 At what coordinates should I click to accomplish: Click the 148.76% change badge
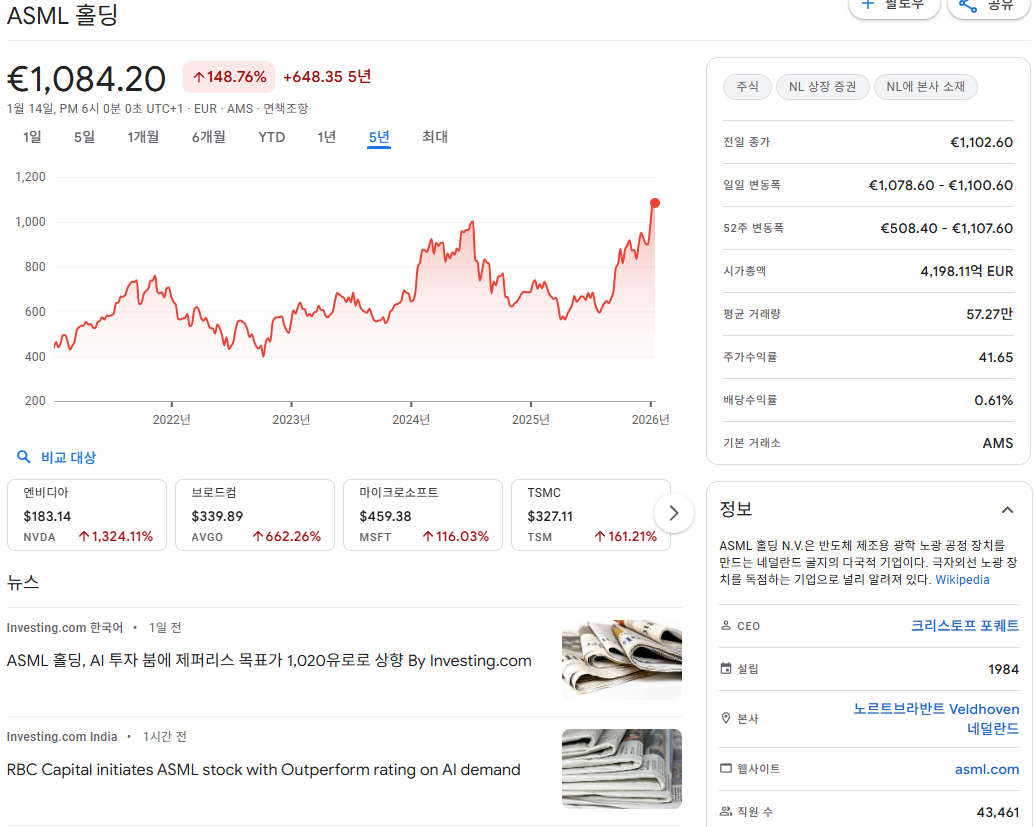point(229,77)
